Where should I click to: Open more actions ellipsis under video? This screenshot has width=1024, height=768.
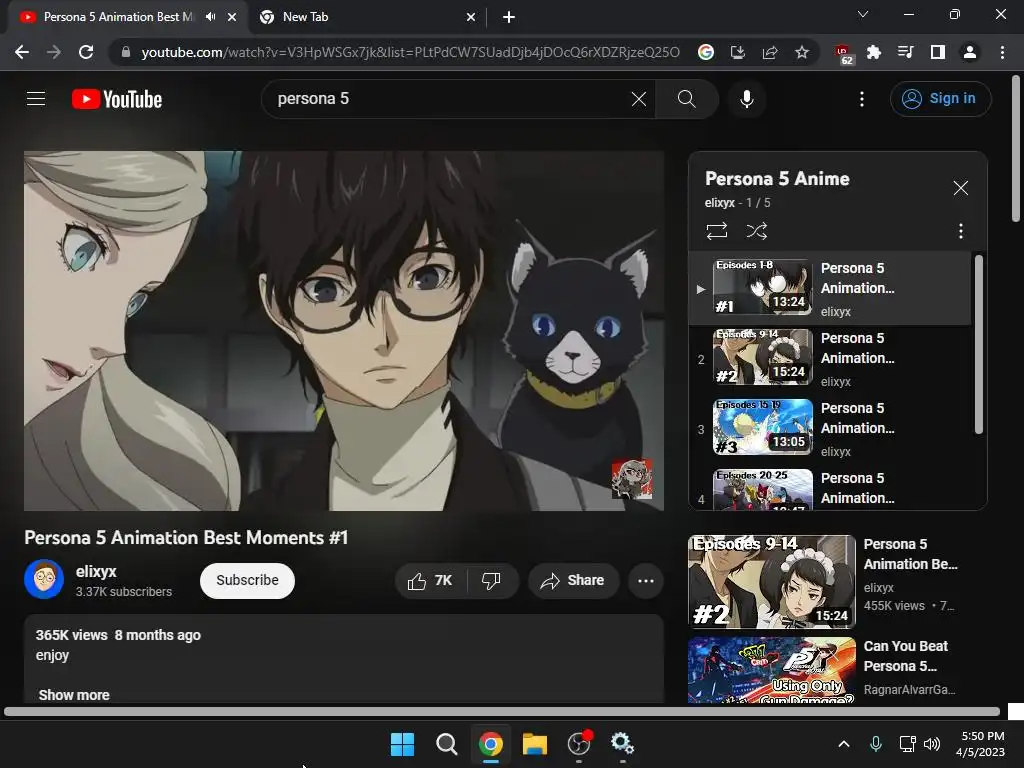[x=645, y=581]
